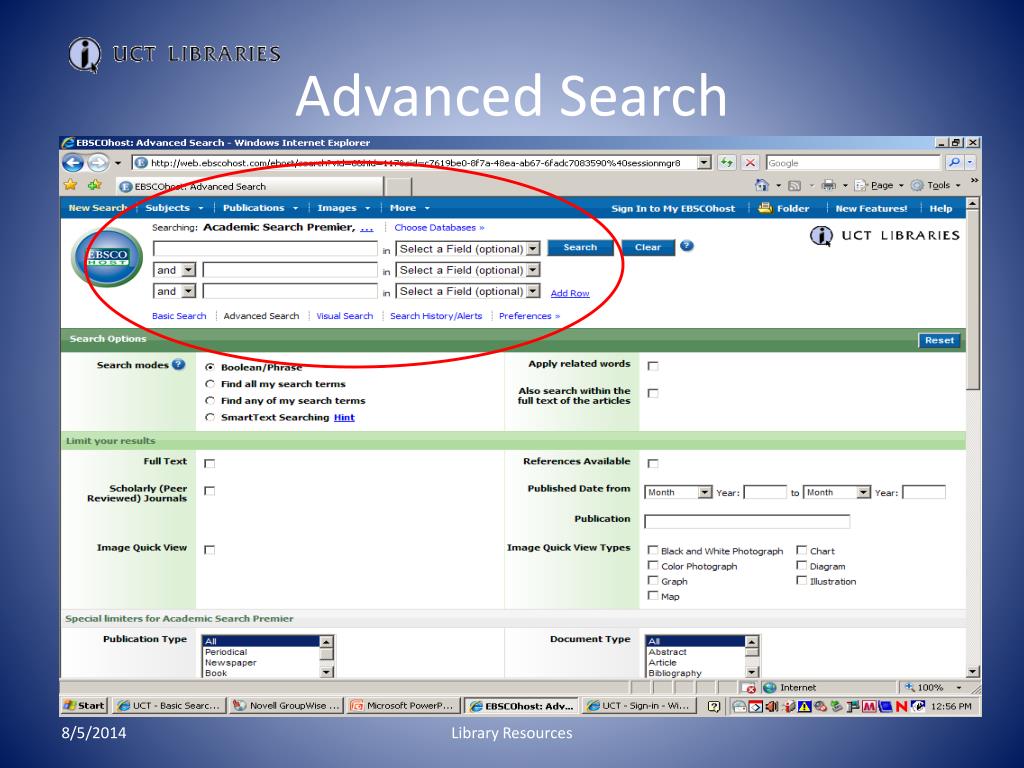Switch to UCT - Basic Search taskbar window
1024x768 pixels.
pyautogui.click(x=170, y=705)
